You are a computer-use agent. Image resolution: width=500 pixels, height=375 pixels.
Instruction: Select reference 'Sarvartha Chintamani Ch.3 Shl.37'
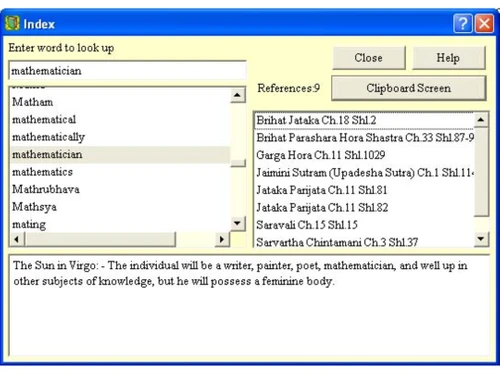364,242
